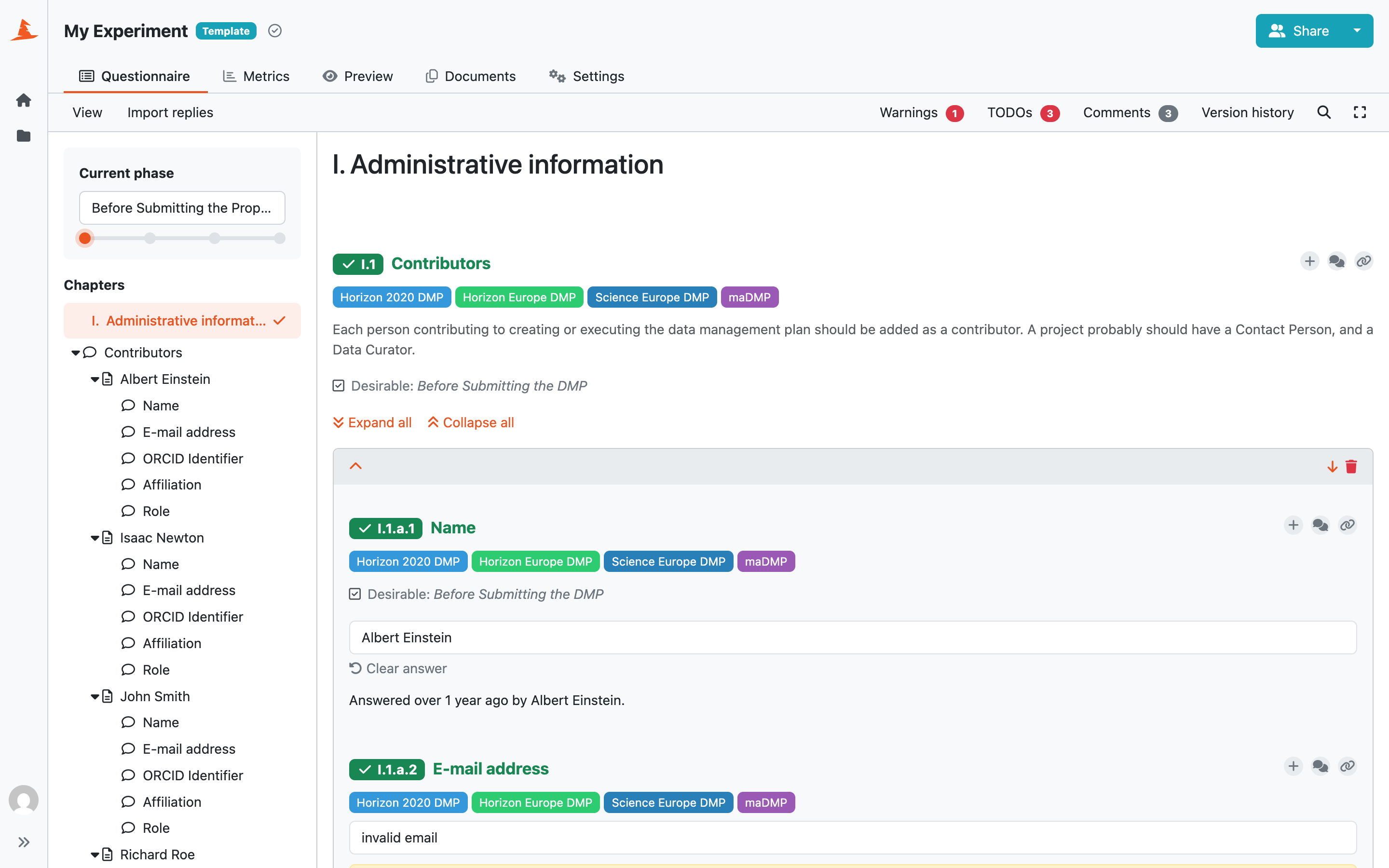Open the search magnifier icon
This screenshot has height=868, width=1389.
[x=1323, y=112]
